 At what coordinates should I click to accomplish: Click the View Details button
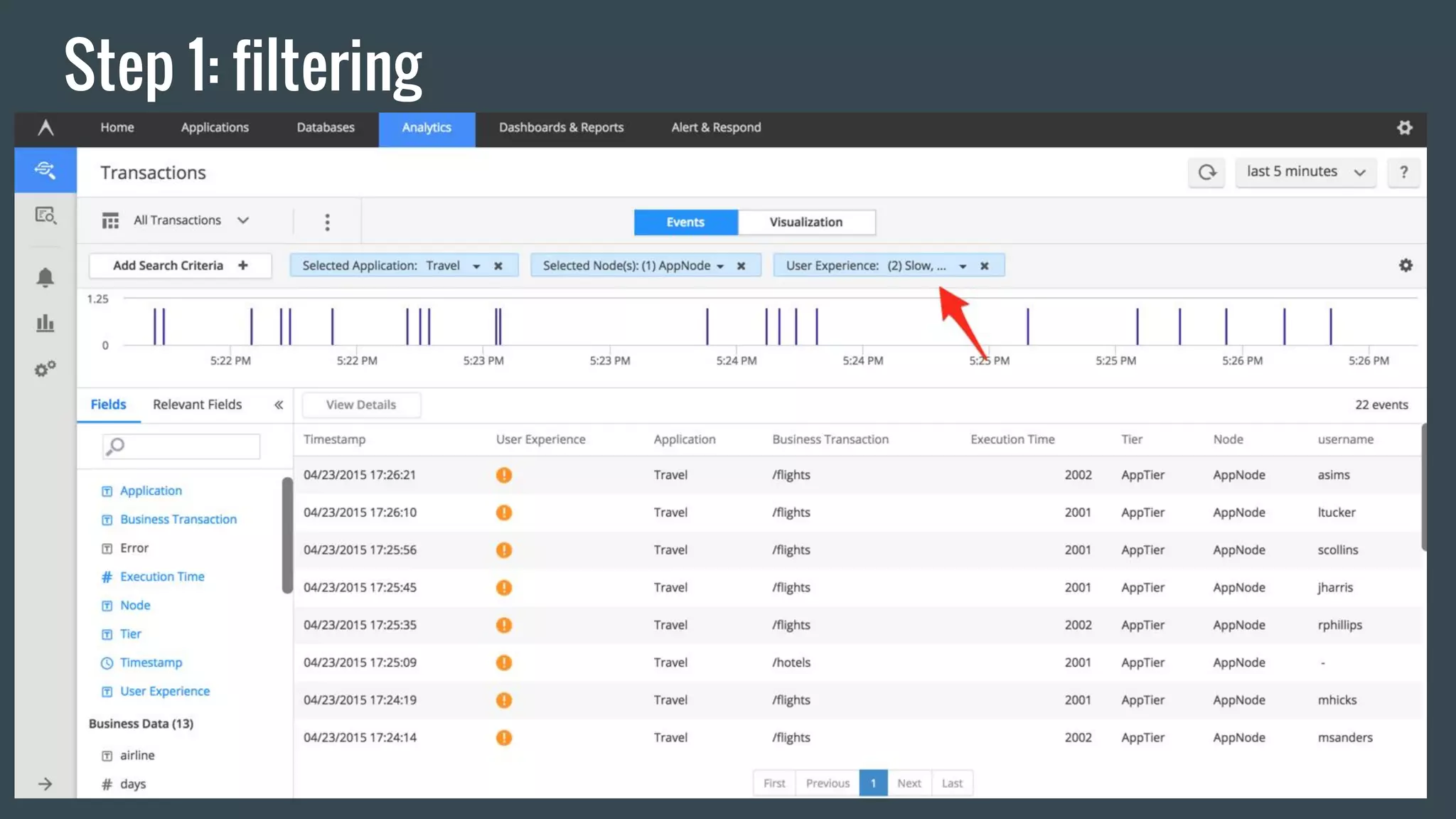point(360,405)
